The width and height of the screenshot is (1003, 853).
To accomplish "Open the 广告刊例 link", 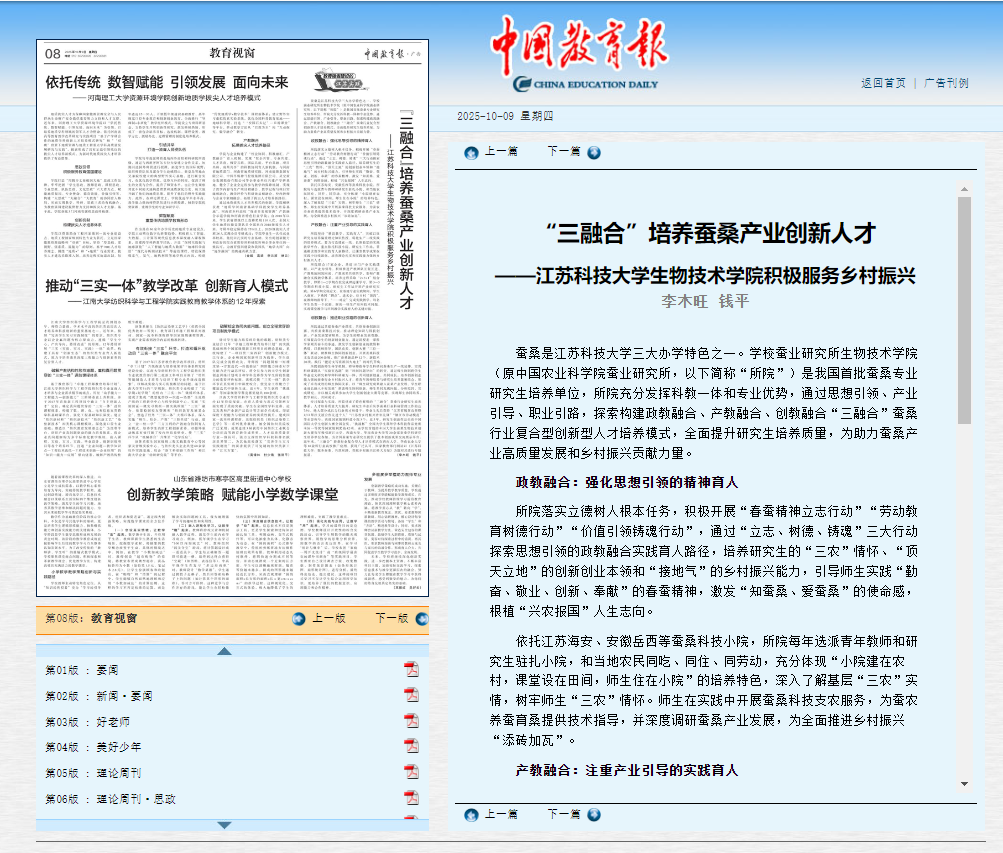I will (945, 83).
